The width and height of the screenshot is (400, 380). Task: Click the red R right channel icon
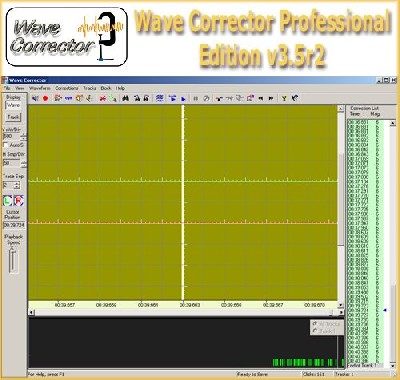19,201
